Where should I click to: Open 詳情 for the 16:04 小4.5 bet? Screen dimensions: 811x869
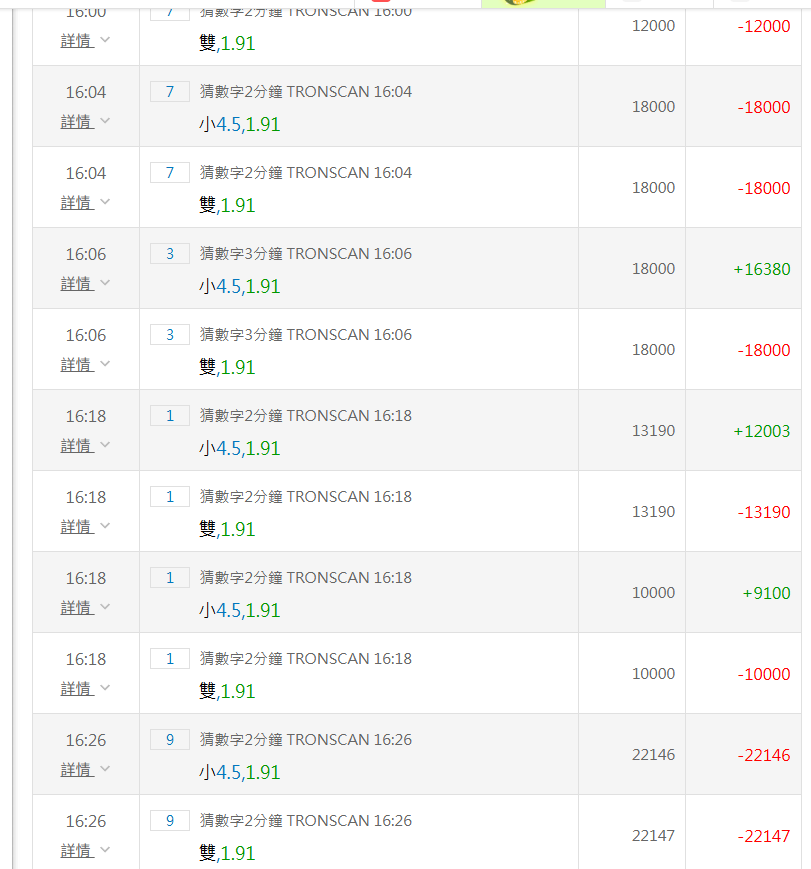(x=76, y=121)
